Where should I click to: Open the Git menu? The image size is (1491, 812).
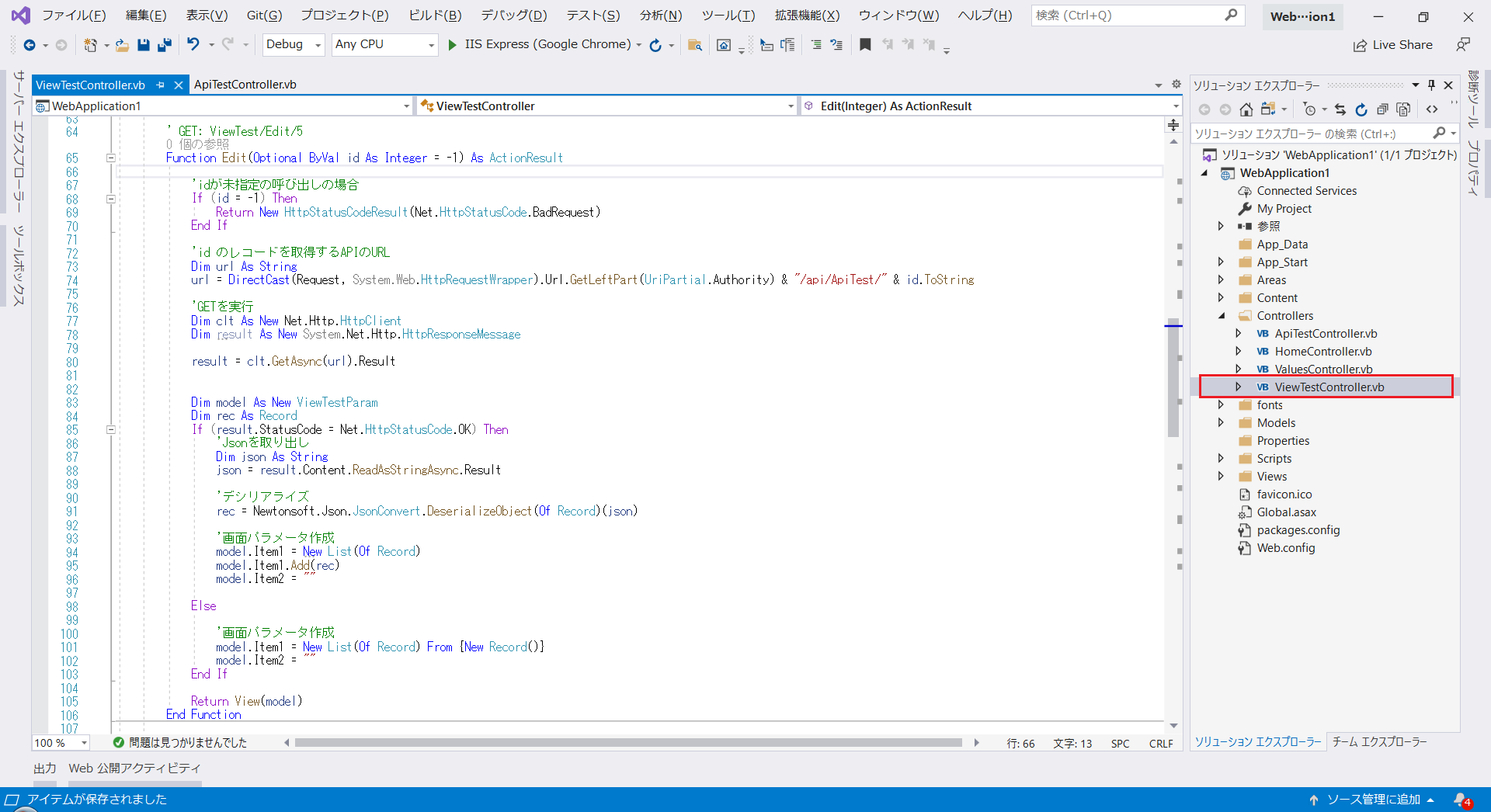[x=263, y=15]
